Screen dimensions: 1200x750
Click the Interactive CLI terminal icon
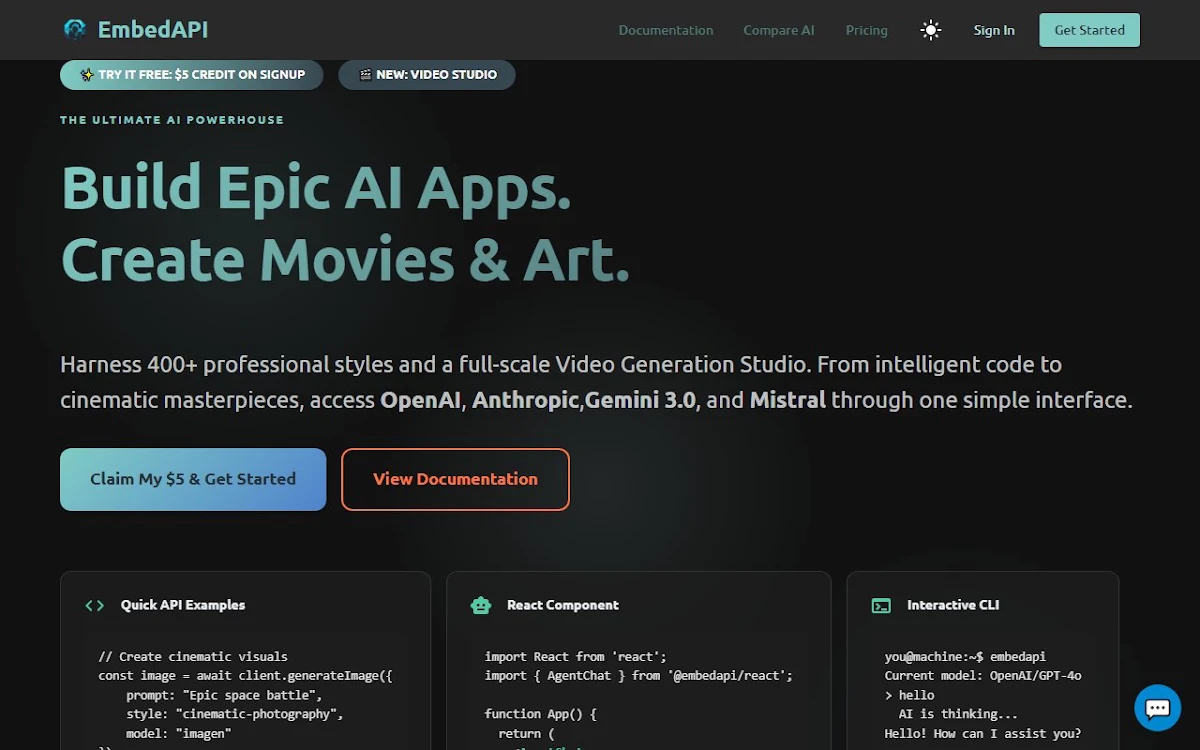pyautogui.click(x=881, y=605)
